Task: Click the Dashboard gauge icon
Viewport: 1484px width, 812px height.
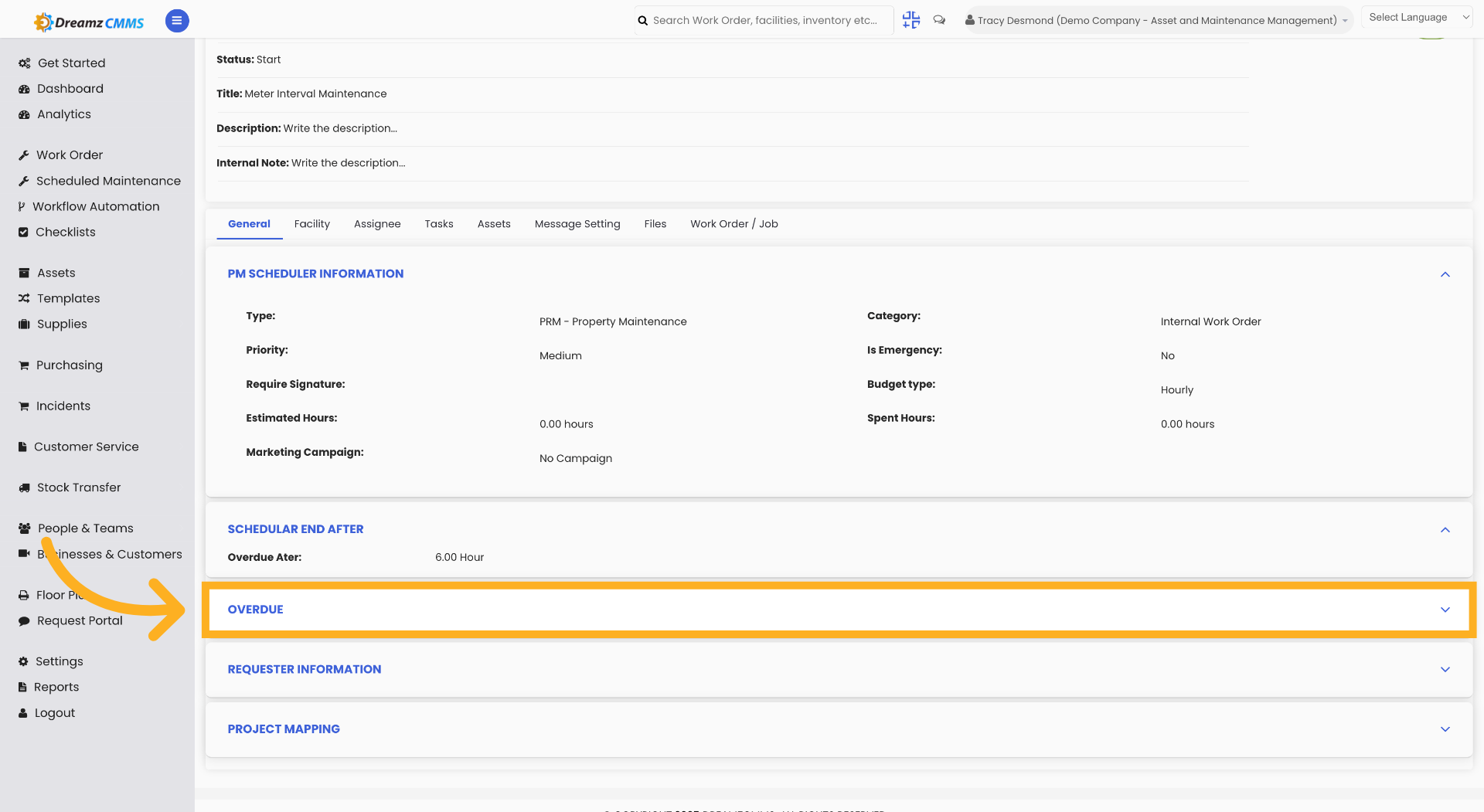Action: [x=24, y=89]
